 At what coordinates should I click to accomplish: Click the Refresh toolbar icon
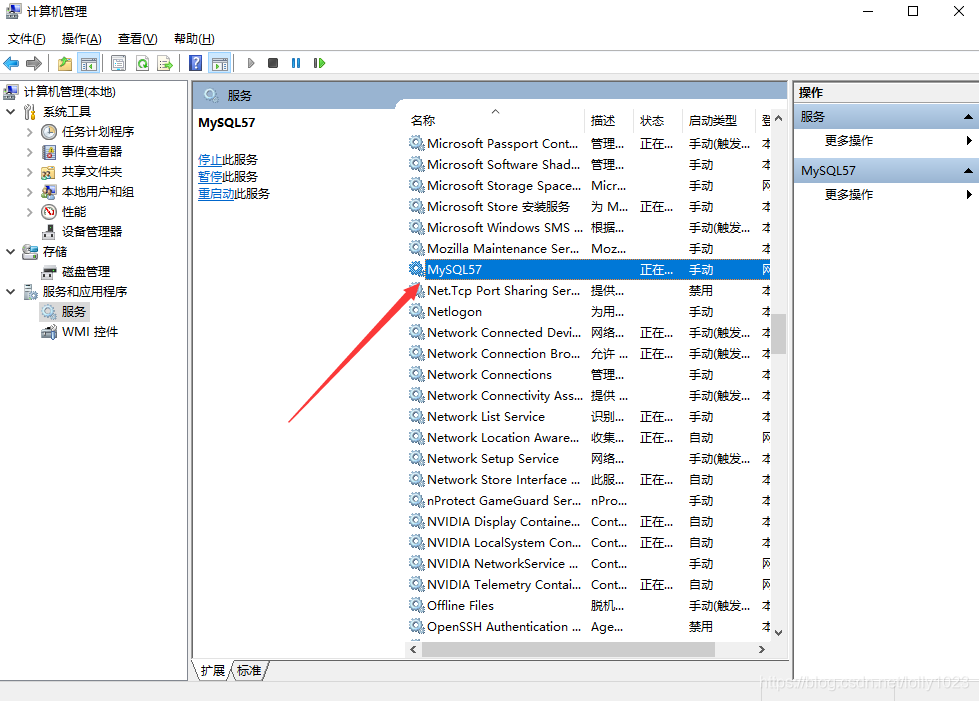pyautogui.click(x=142, y=63)
